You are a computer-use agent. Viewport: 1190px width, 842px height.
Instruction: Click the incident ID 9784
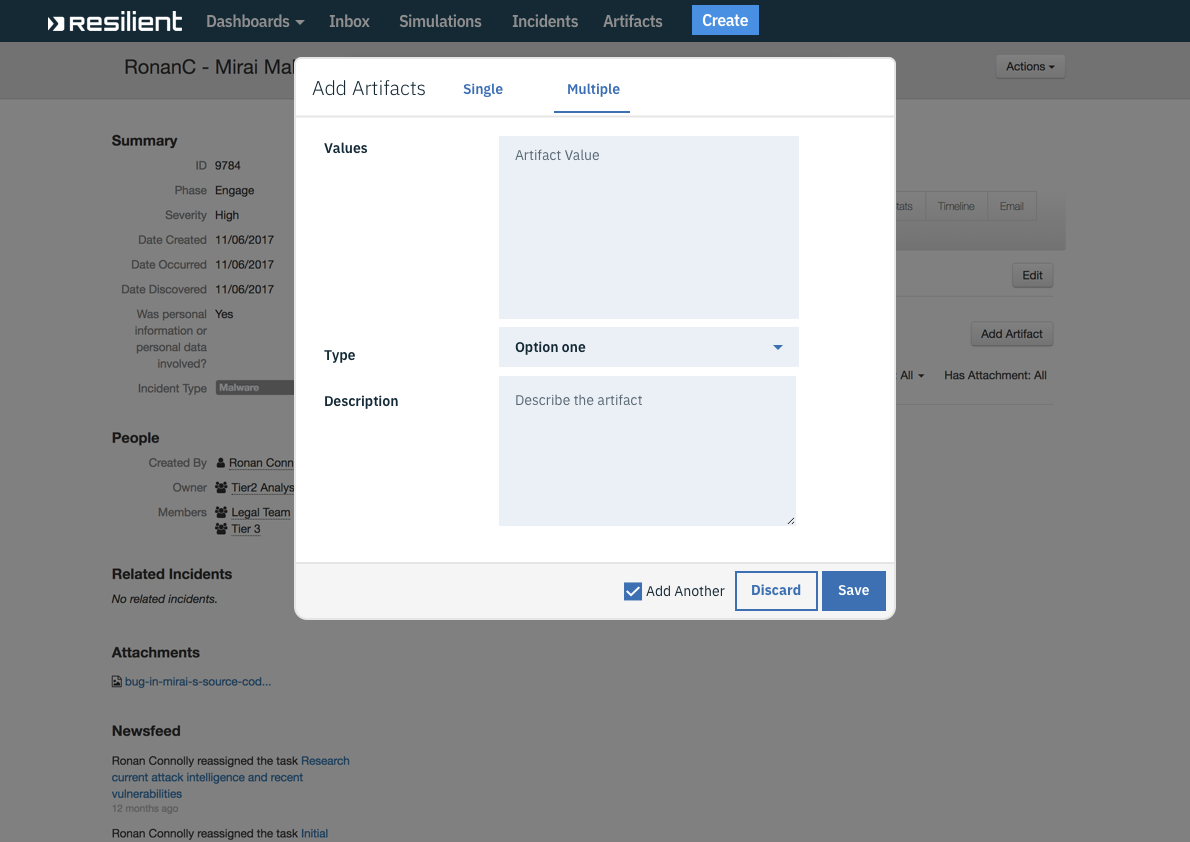(x=228, y=166)
